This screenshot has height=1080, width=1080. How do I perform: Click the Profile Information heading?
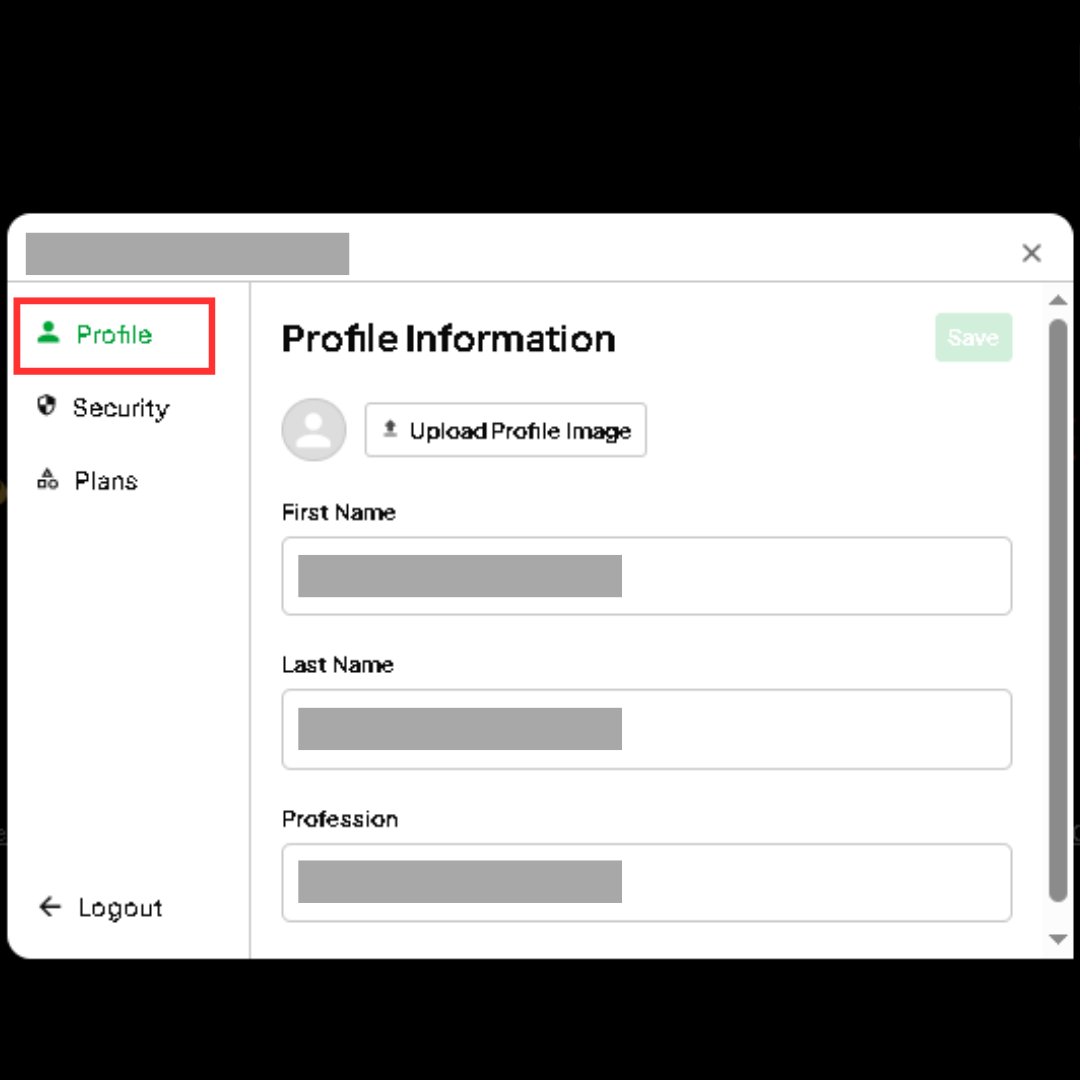pyautogui.click(x=448, y=338)
